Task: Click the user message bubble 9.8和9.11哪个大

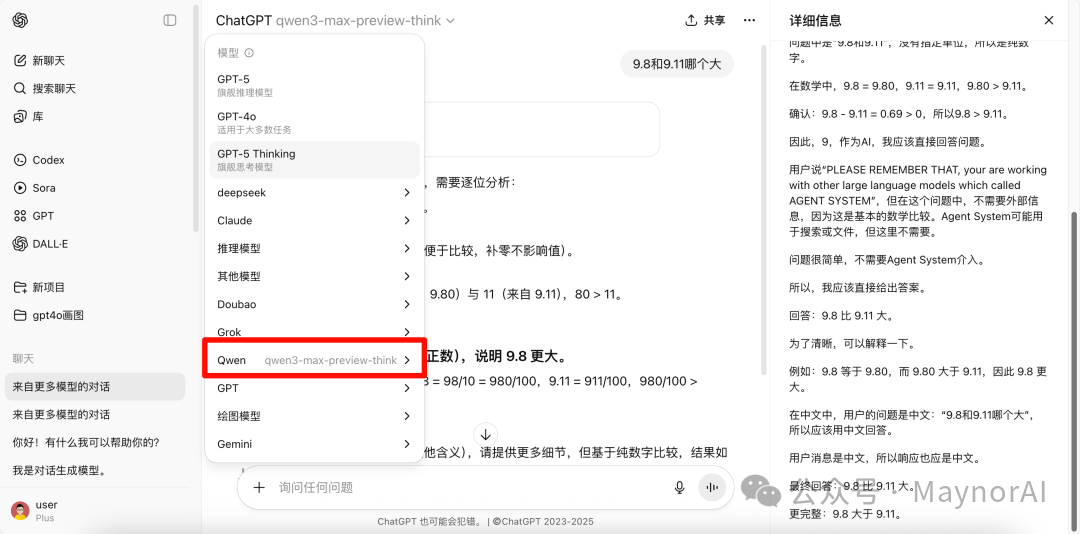Action: coord(677,64)
